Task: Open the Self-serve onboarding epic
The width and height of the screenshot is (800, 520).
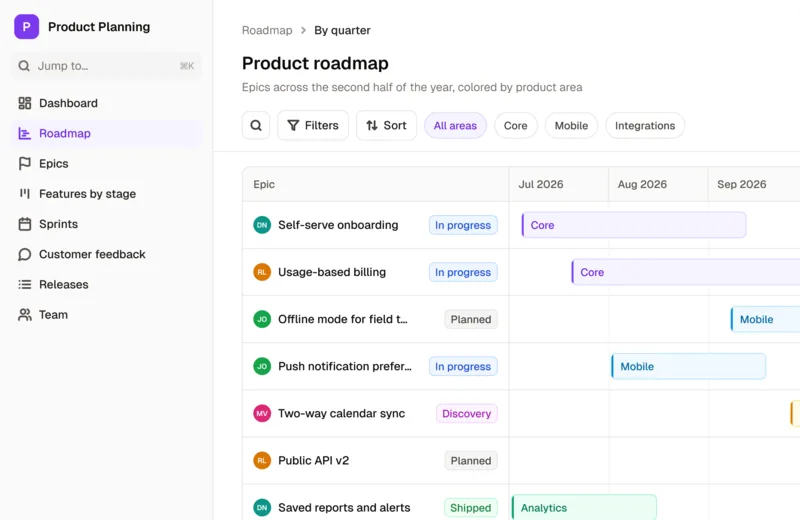Action: coord(338,225)
